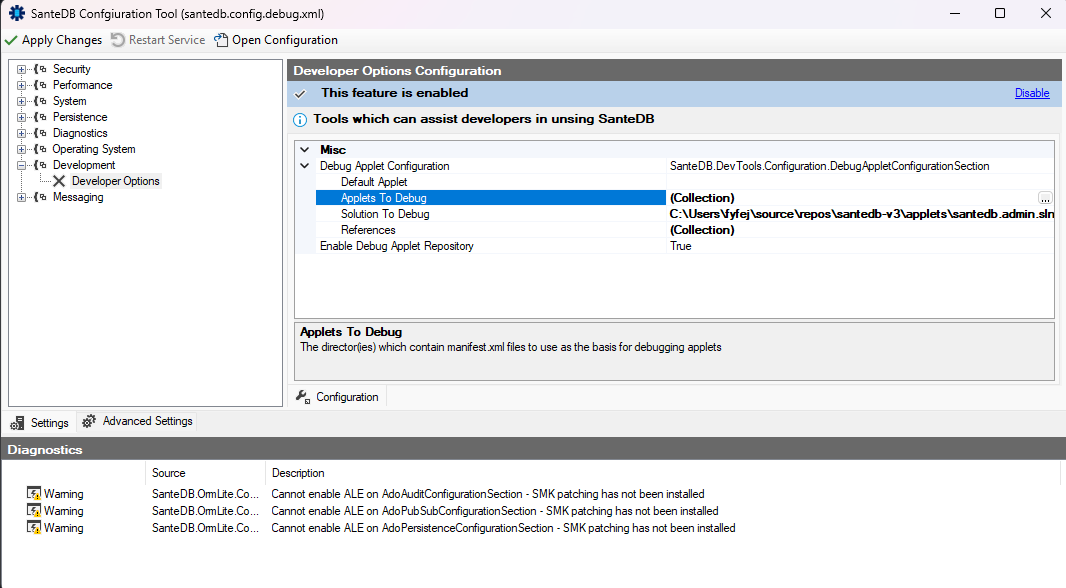Collapse the Development tree node
Image resolution: width=1066 pixels, height=588 pixels.
(22, 165)
